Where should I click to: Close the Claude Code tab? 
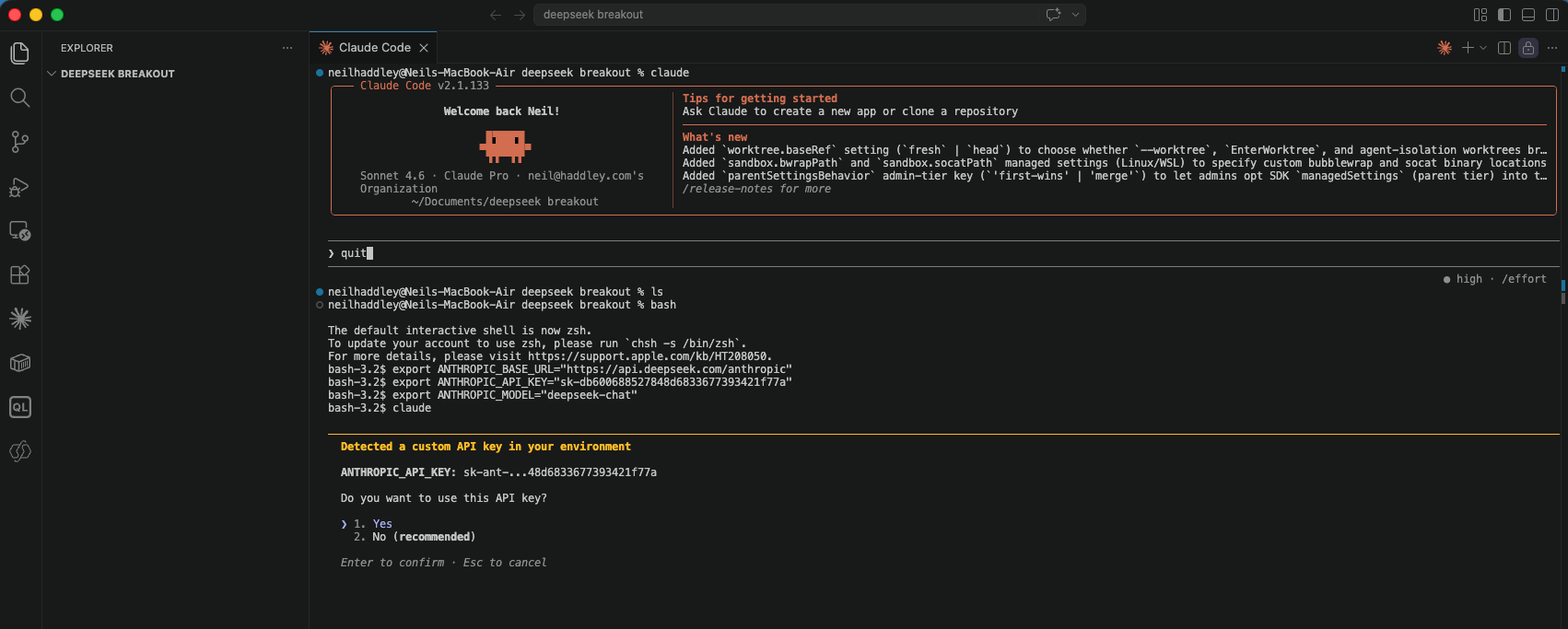(x=424, y=48)
